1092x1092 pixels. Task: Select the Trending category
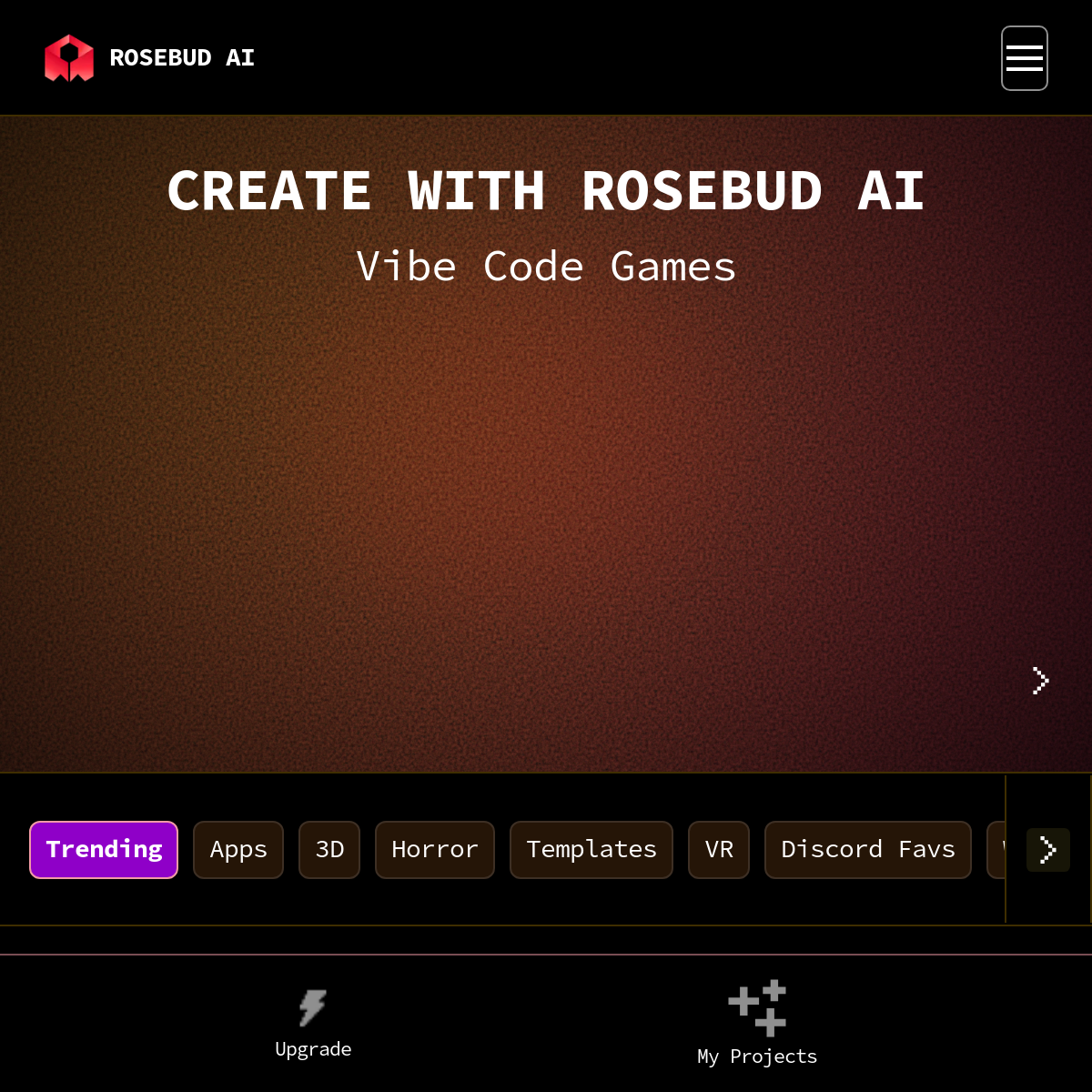click(x=104, y=849)
